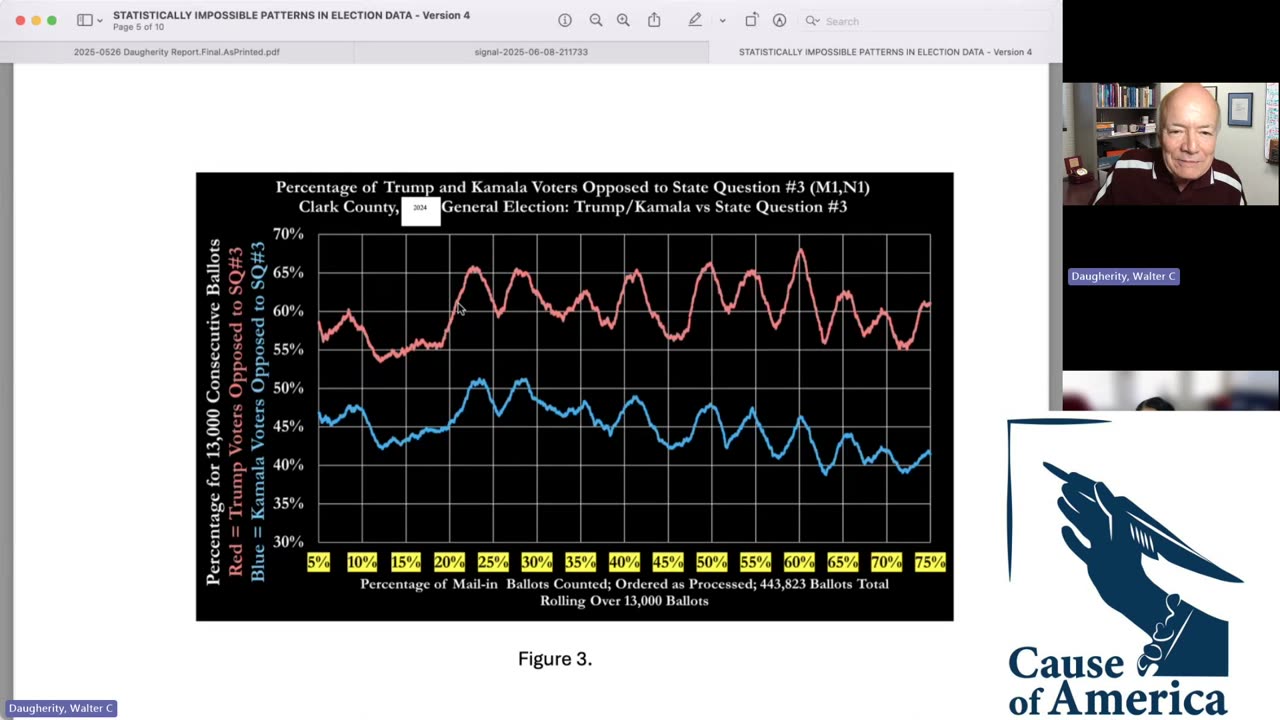Image resolution: width=1280 pixels, height=720 pixels.
Task: Minimize the Preview window with the yellow button
Action: tap(36, 20)
